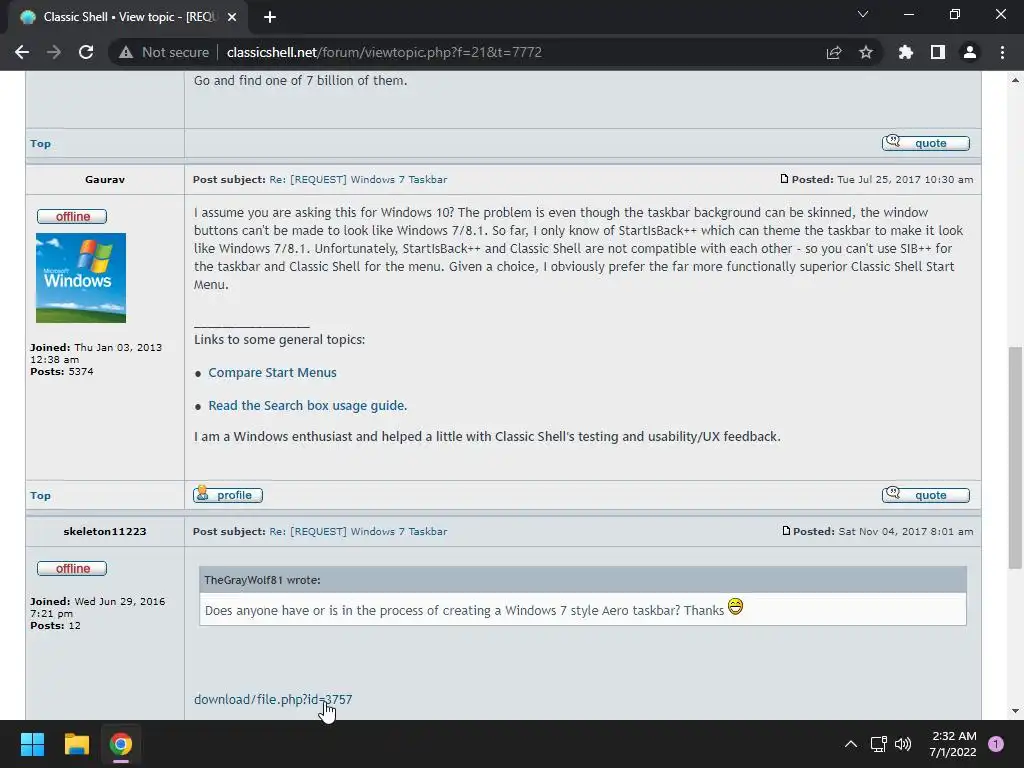Image resolution: width=1024 pixels, height=768 pixels.
Task: Open the Search box usage guide link
Action: click(x=308, y=406)
